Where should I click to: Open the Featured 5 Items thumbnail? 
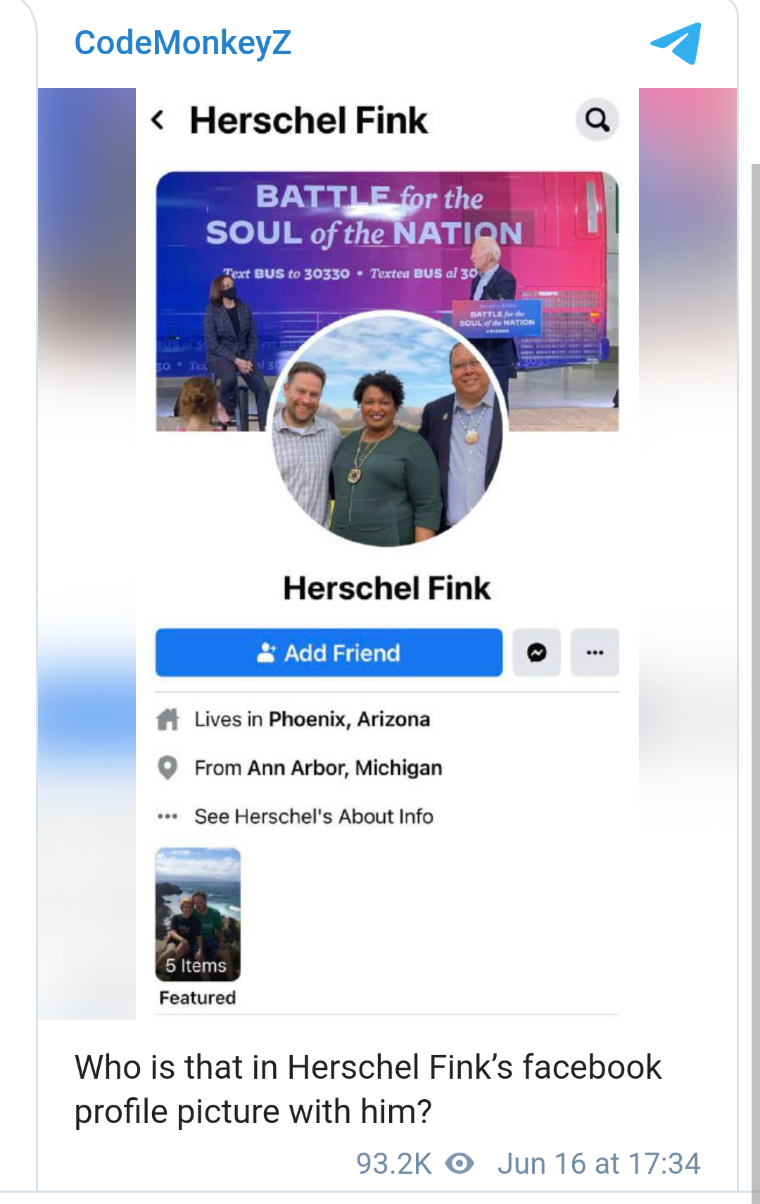[198, 915]
